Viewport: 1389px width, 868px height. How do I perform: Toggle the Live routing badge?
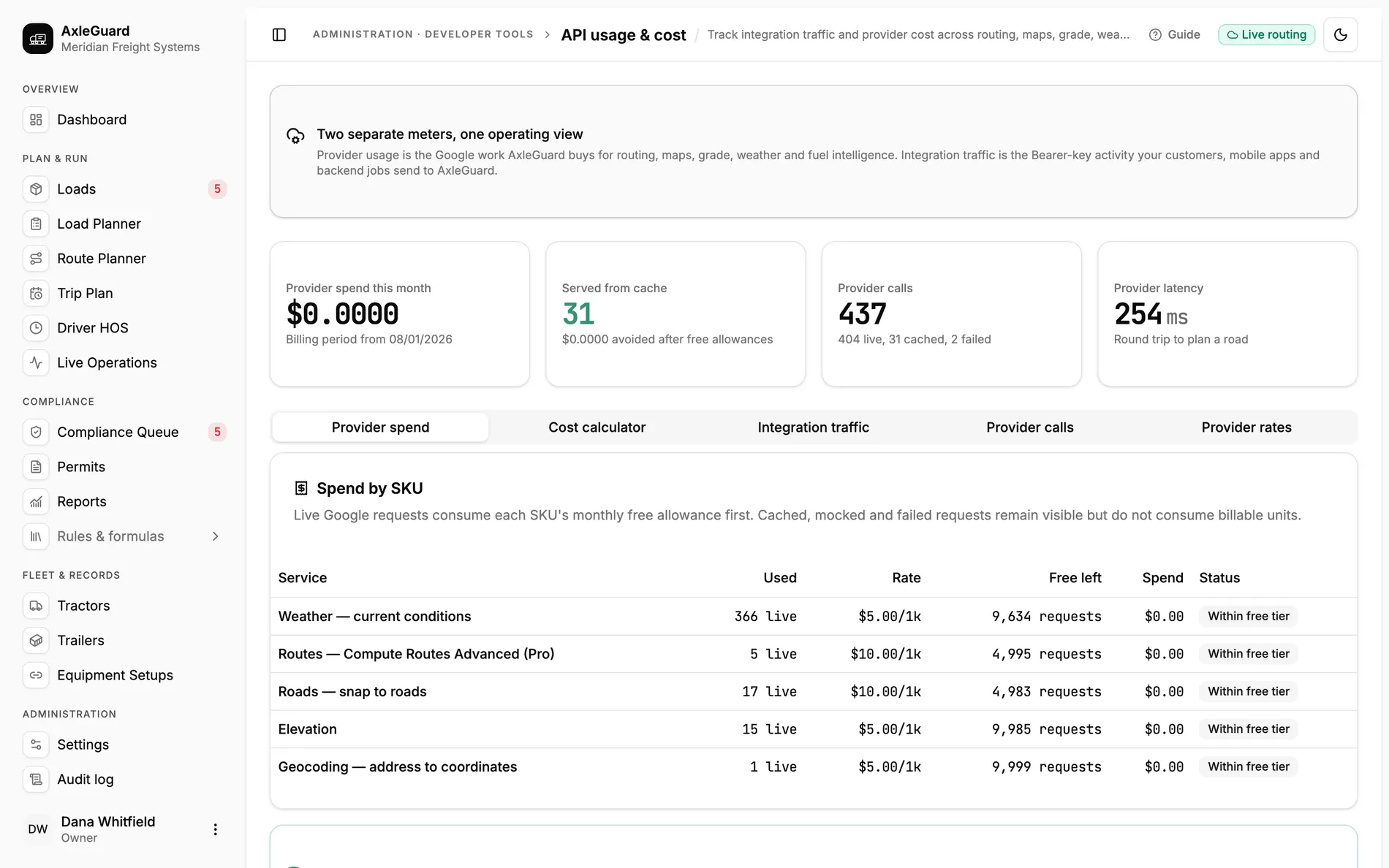click(x=1266, y=34)
